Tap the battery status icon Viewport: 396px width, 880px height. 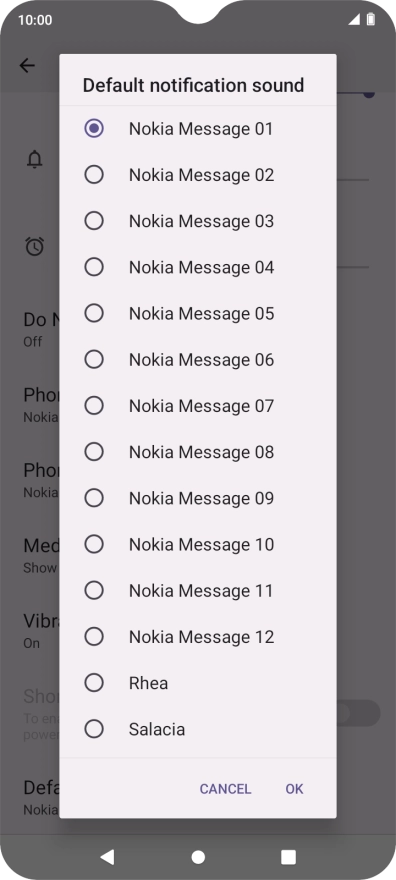click(x=371, y=20)
